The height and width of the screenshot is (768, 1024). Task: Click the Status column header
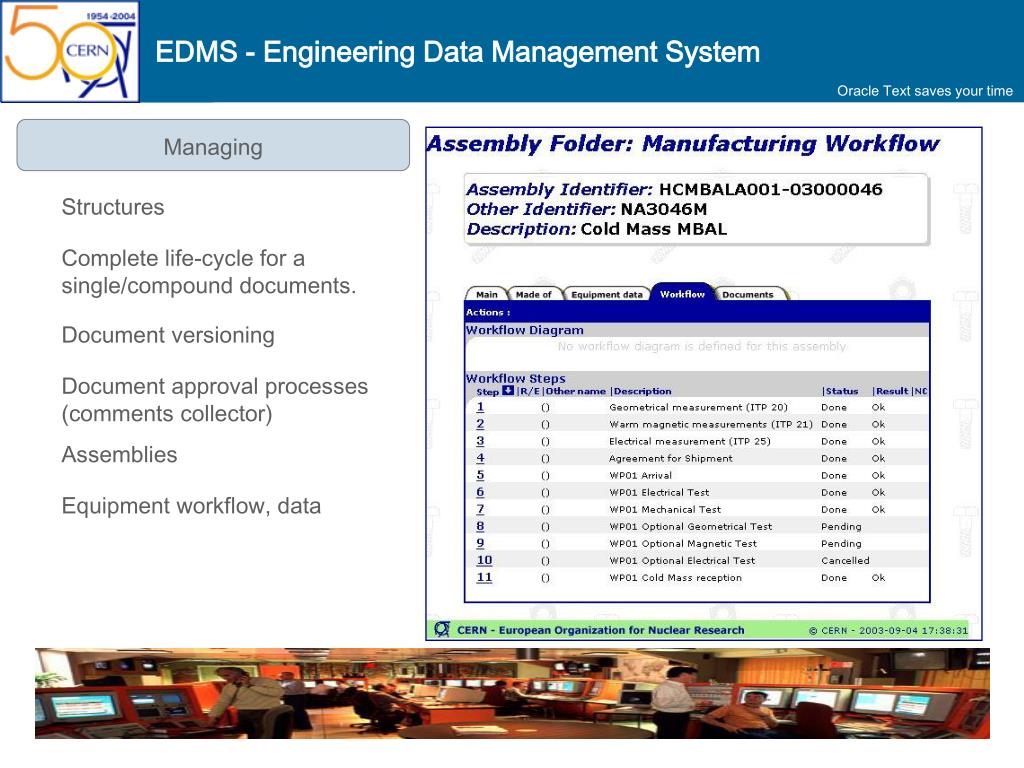coord(841,391)
